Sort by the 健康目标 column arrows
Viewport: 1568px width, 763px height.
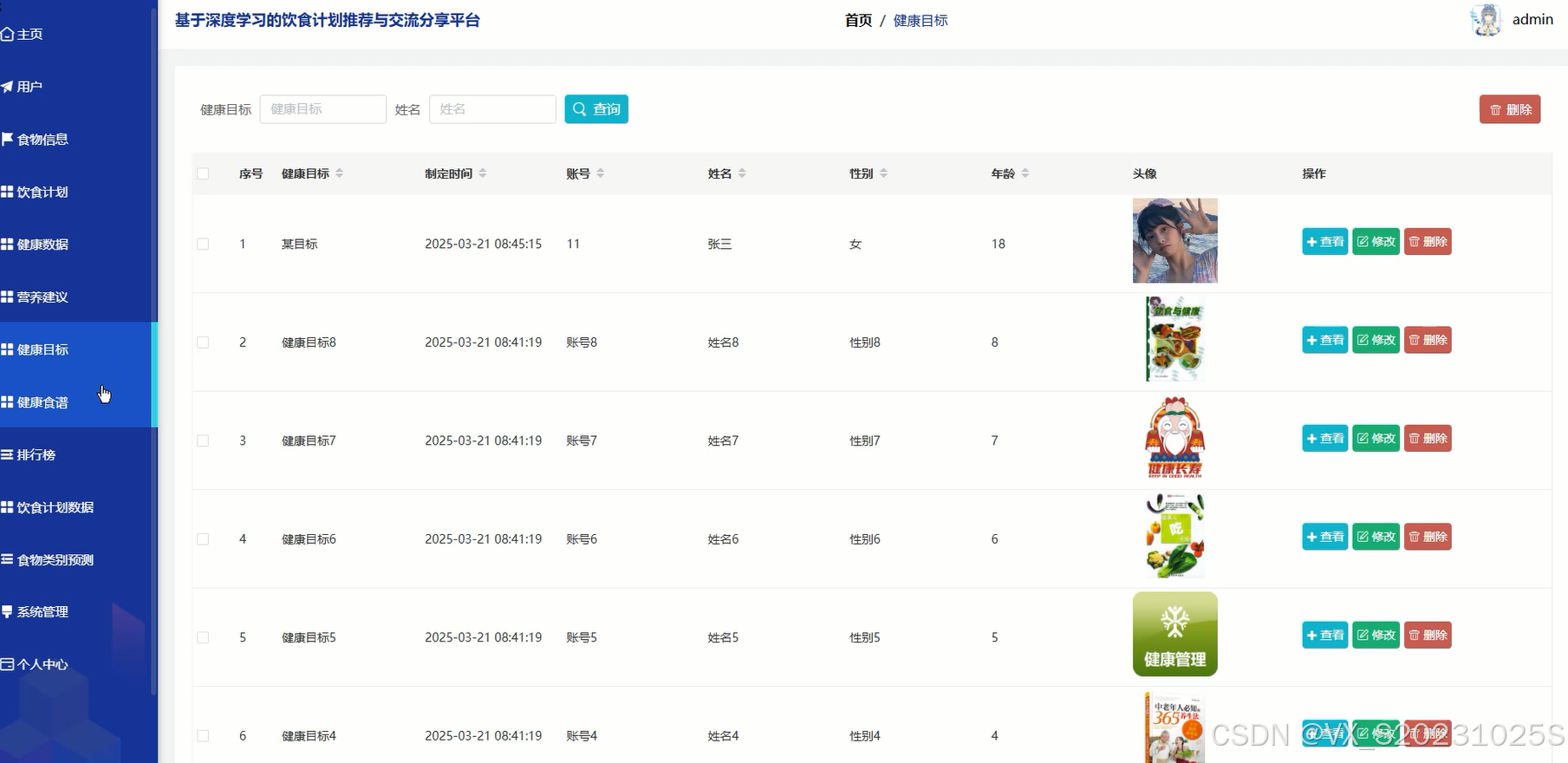339,173
